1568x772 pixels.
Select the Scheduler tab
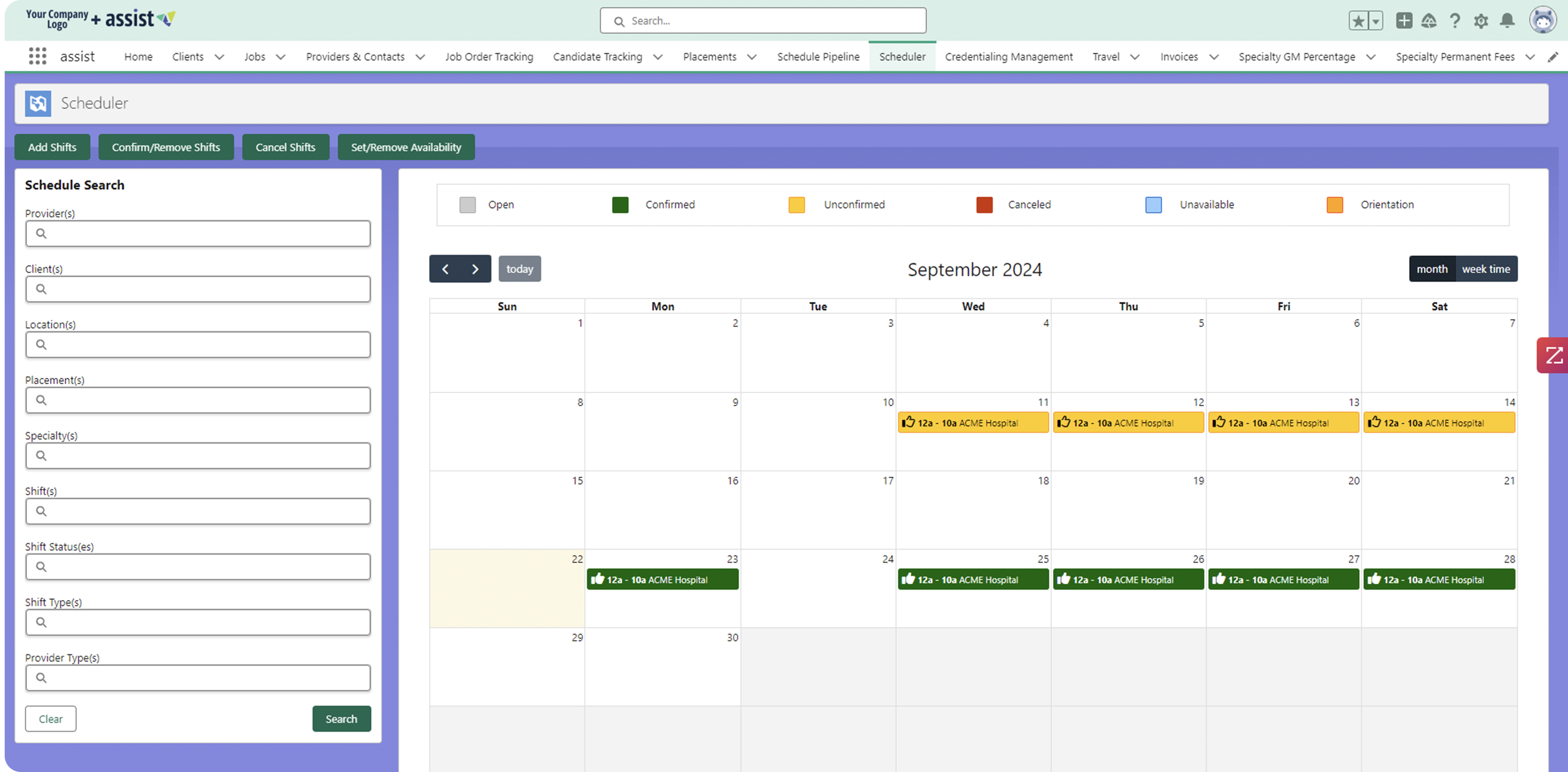pos(902,57)
